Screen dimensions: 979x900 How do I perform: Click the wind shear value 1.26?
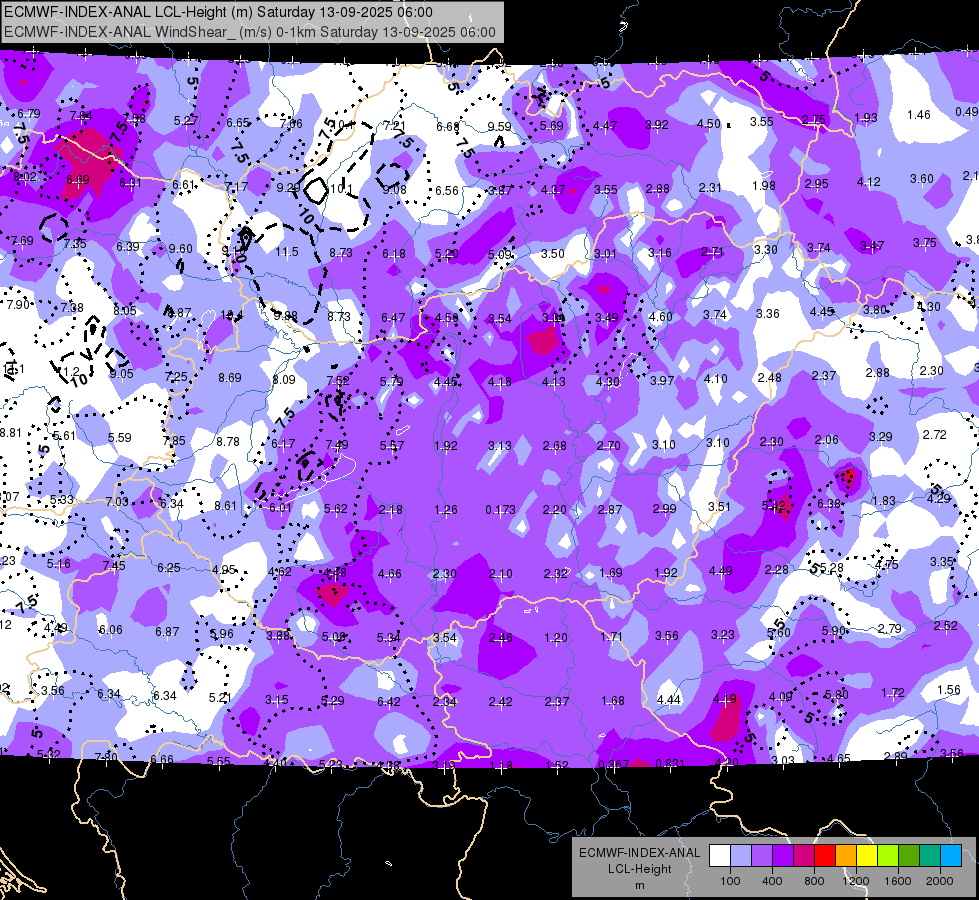[x=446, y=510]
